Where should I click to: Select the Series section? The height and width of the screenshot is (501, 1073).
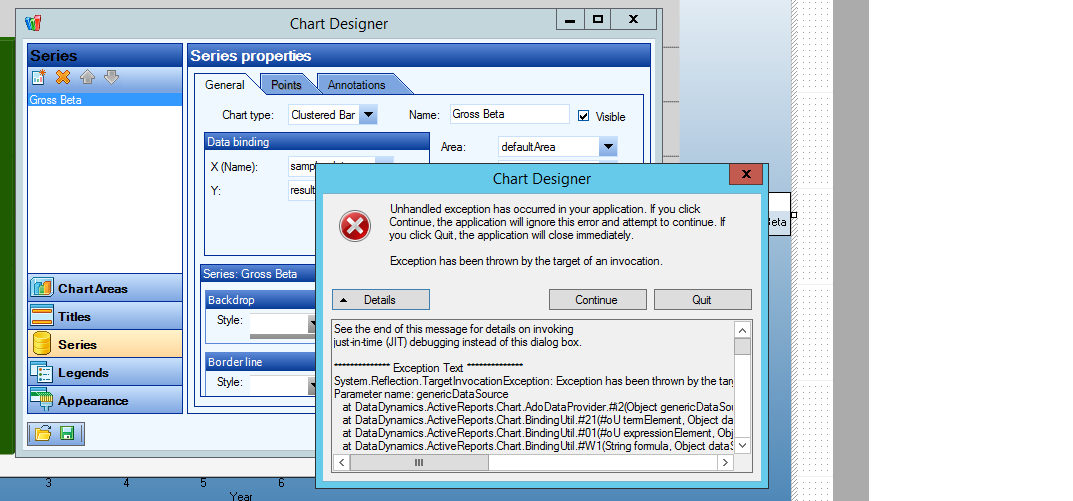tap(105, 344)
